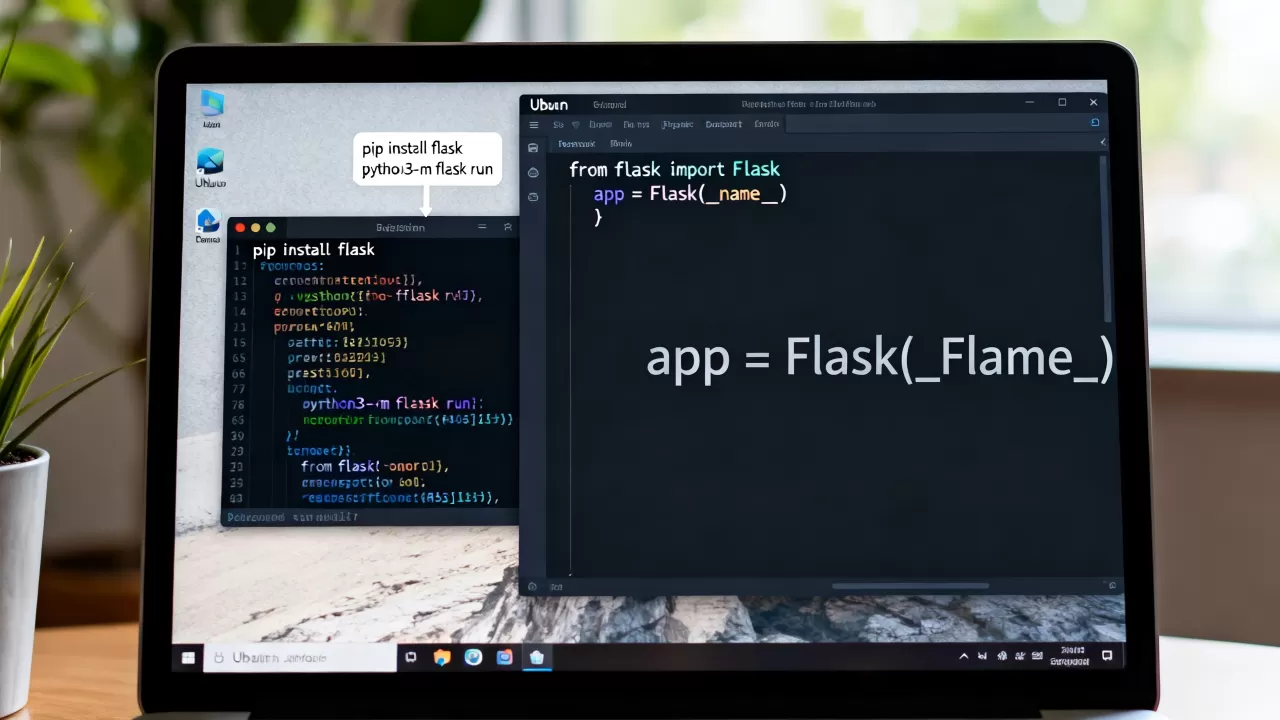The image size is (1280, 720).
Task: Click the code line 'from flask import Flask'
Action: point(674,169)
